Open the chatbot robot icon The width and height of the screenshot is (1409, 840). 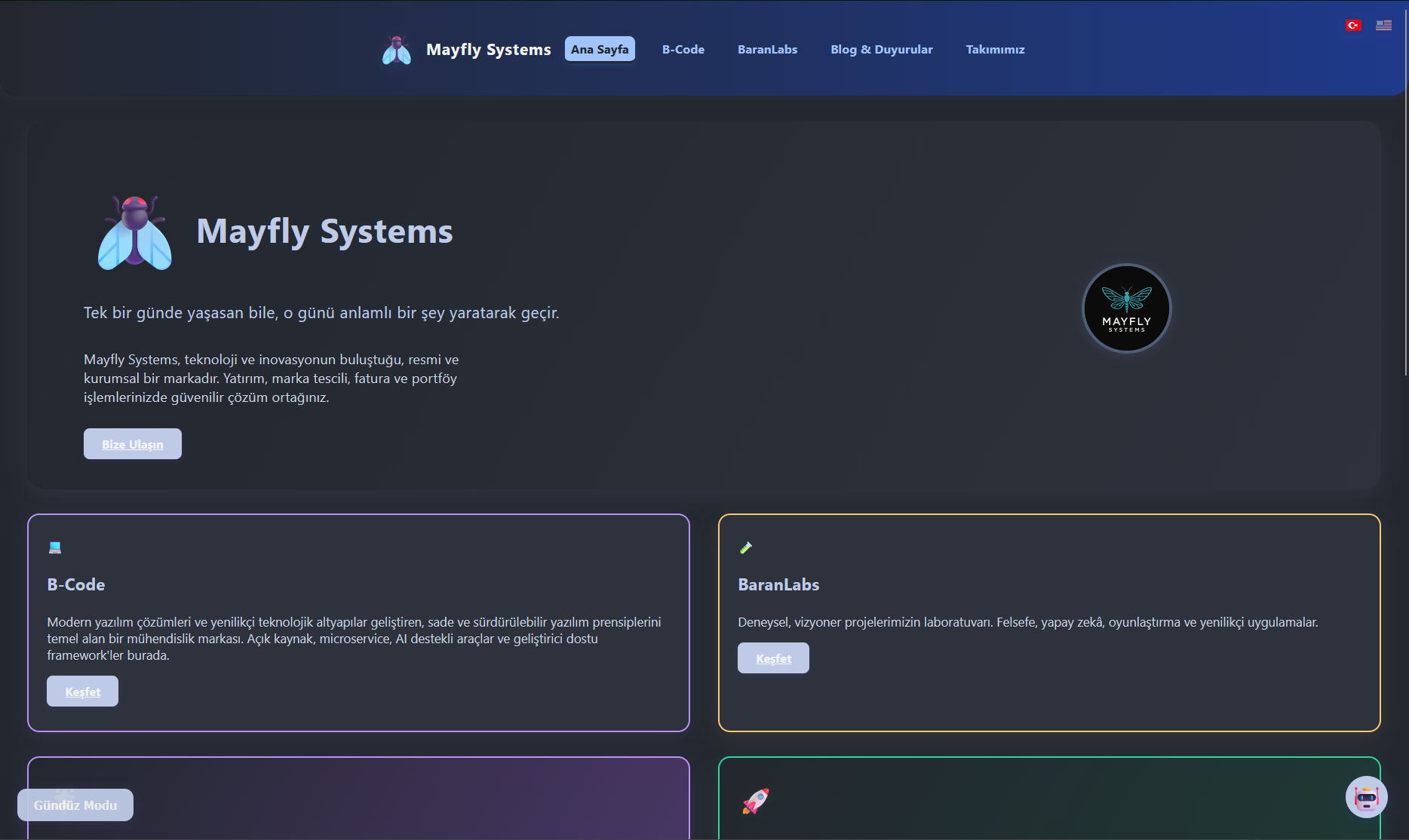coord(1366,797)
